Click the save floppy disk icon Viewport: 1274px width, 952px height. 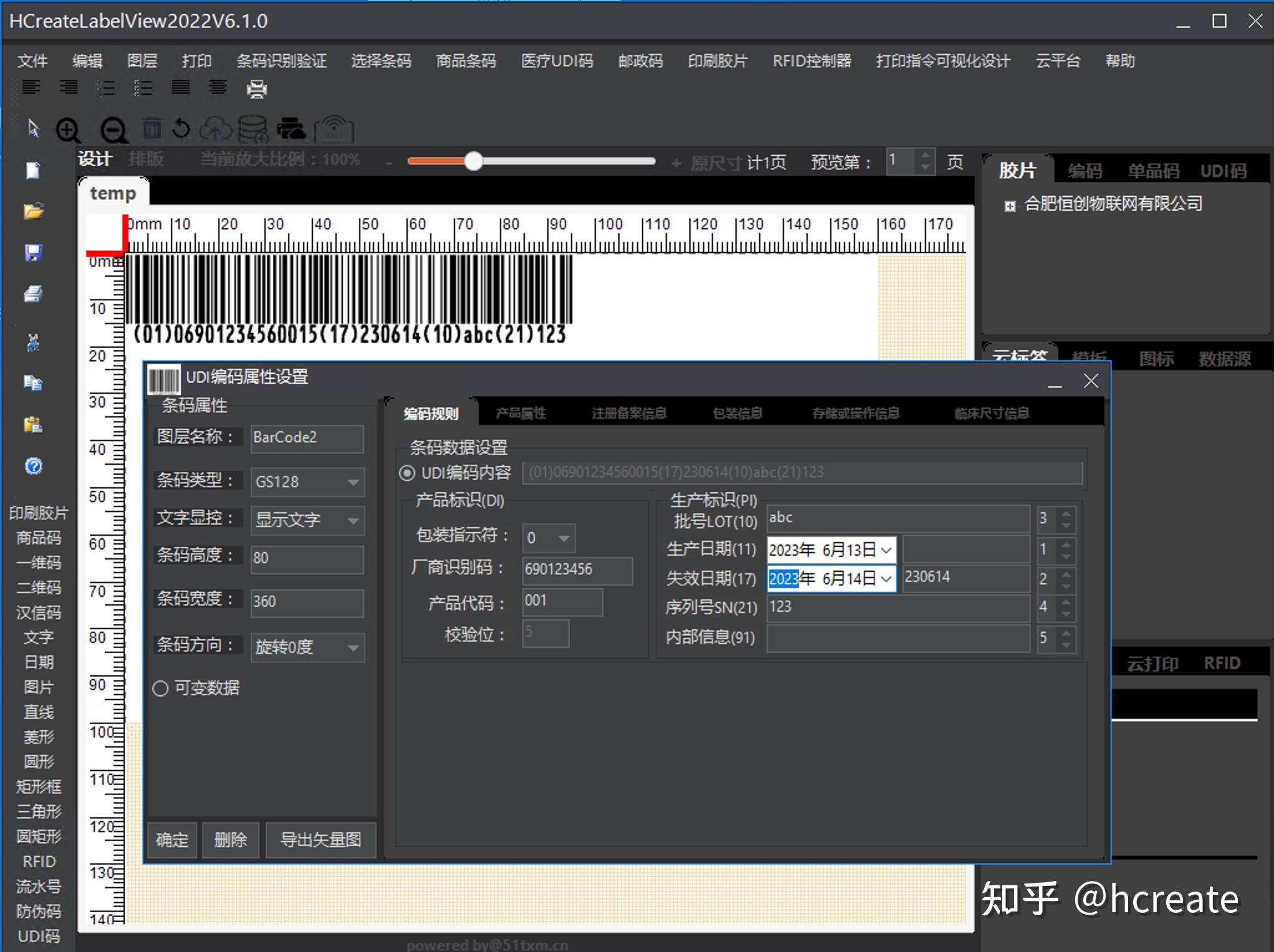point(33,252)
